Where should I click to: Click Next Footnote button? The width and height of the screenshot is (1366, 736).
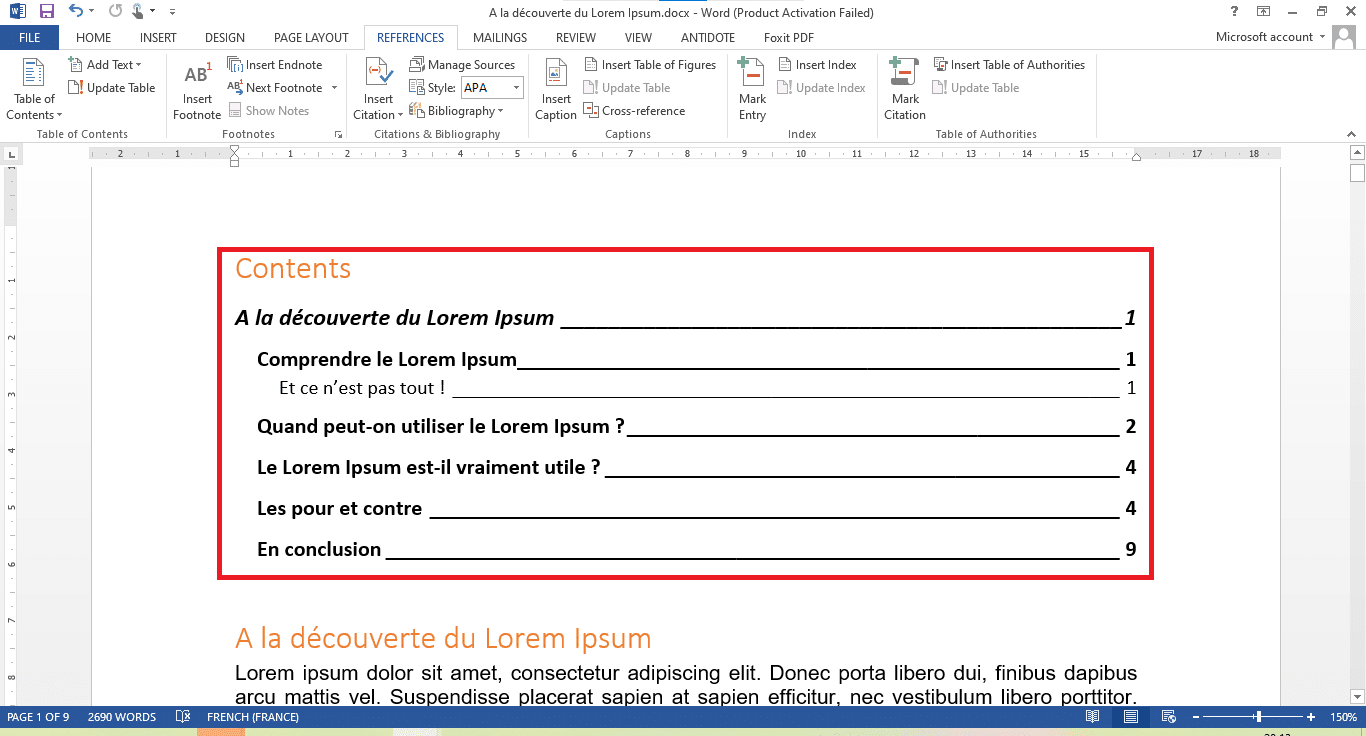coord(276,88)
